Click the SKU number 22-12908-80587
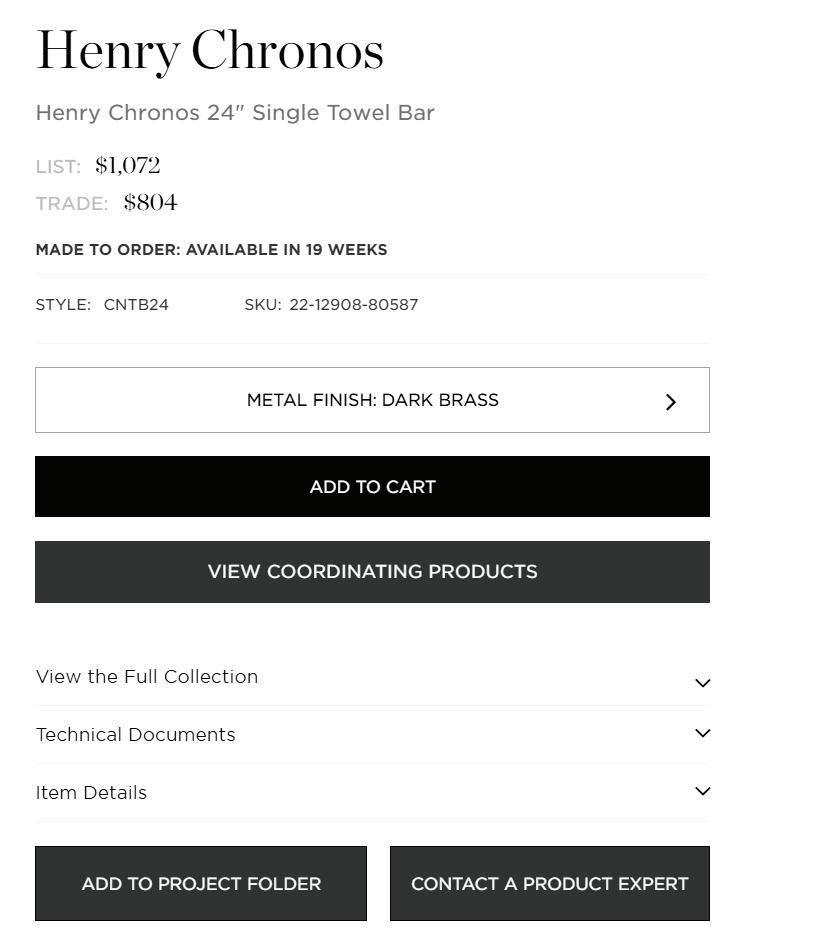Image resolution: width=829 pixels, height=941 pixels. pyautogui.click(x=353, y=305)
